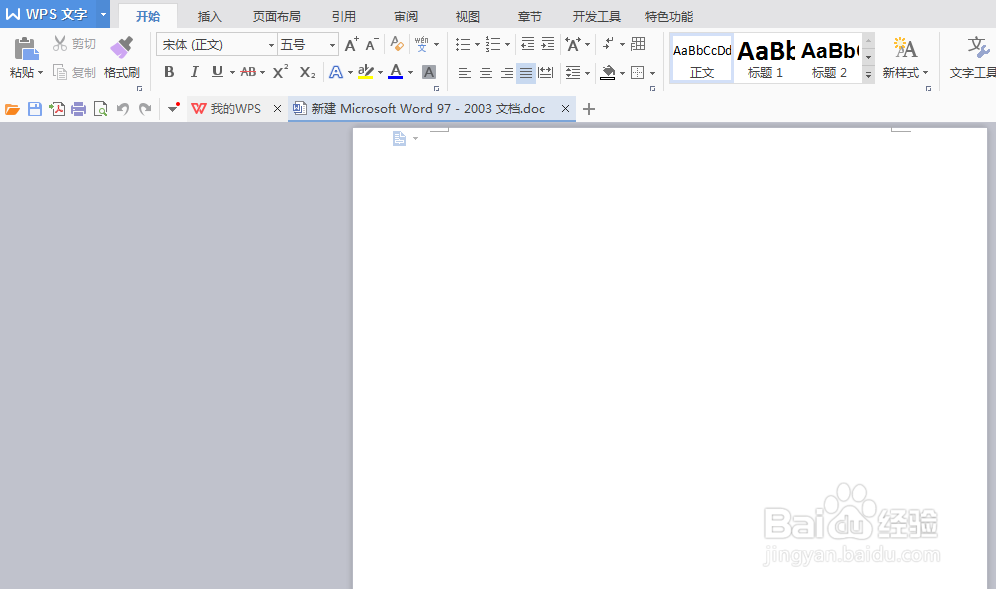Click the page navigation icon in document
Image resolution: width=996 pixels, height=589 pixels.
click(x=399, y=139)
